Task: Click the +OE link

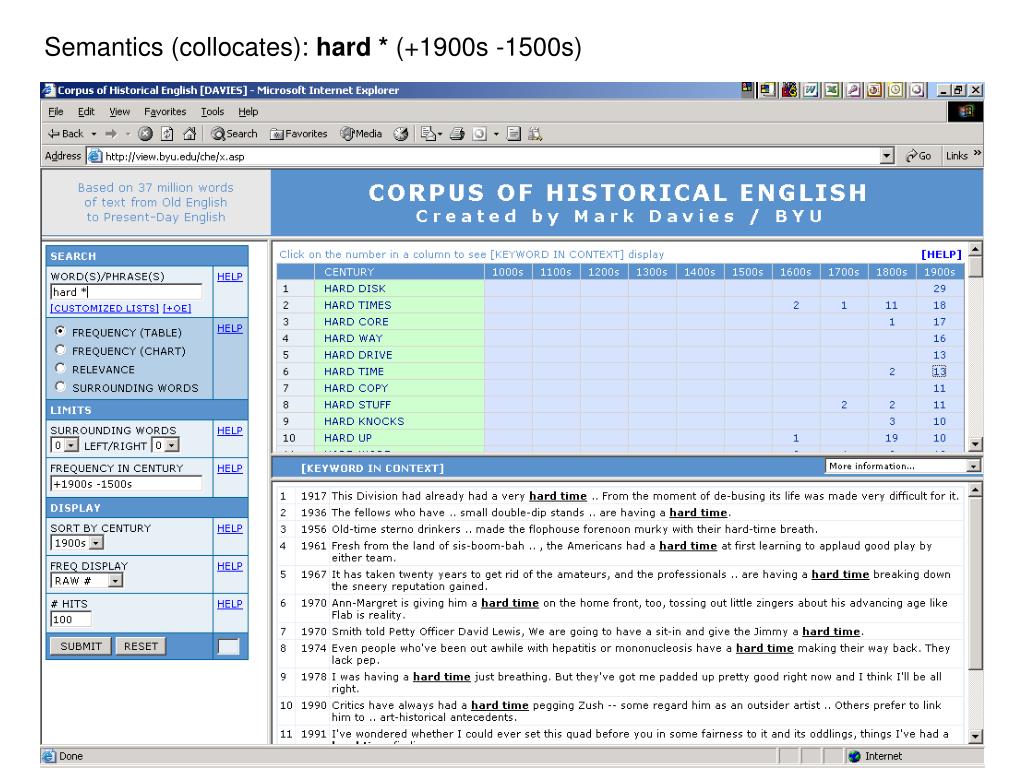Action: click(x=177, y=308)
